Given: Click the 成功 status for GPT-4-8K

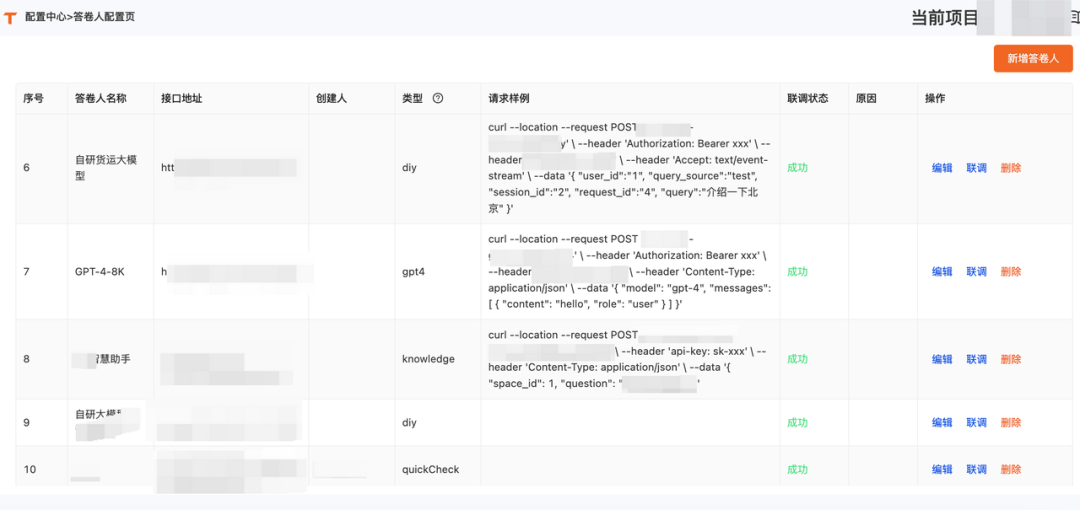Looking at the screenshot, I should click(798, 272).
